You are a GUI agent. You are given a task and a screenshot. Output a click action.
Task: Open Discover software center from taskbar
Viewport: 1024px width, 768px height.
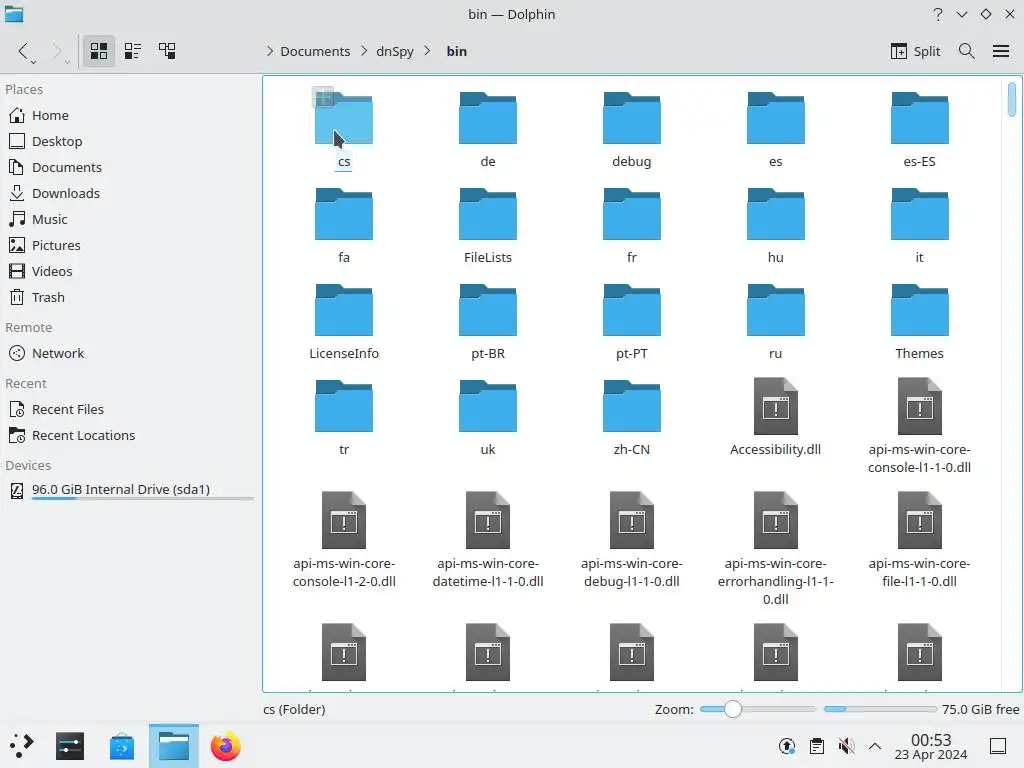pos(121,746)
